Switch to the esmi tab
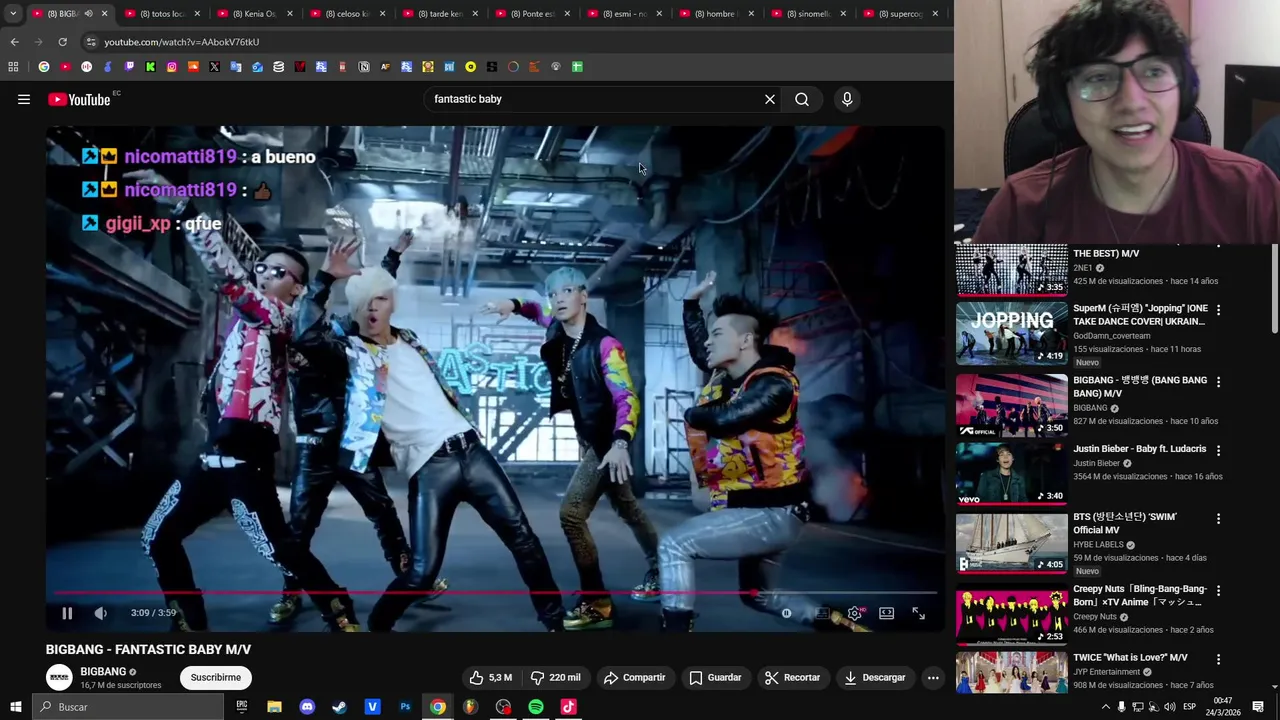1280x720 pixels. 623,14
